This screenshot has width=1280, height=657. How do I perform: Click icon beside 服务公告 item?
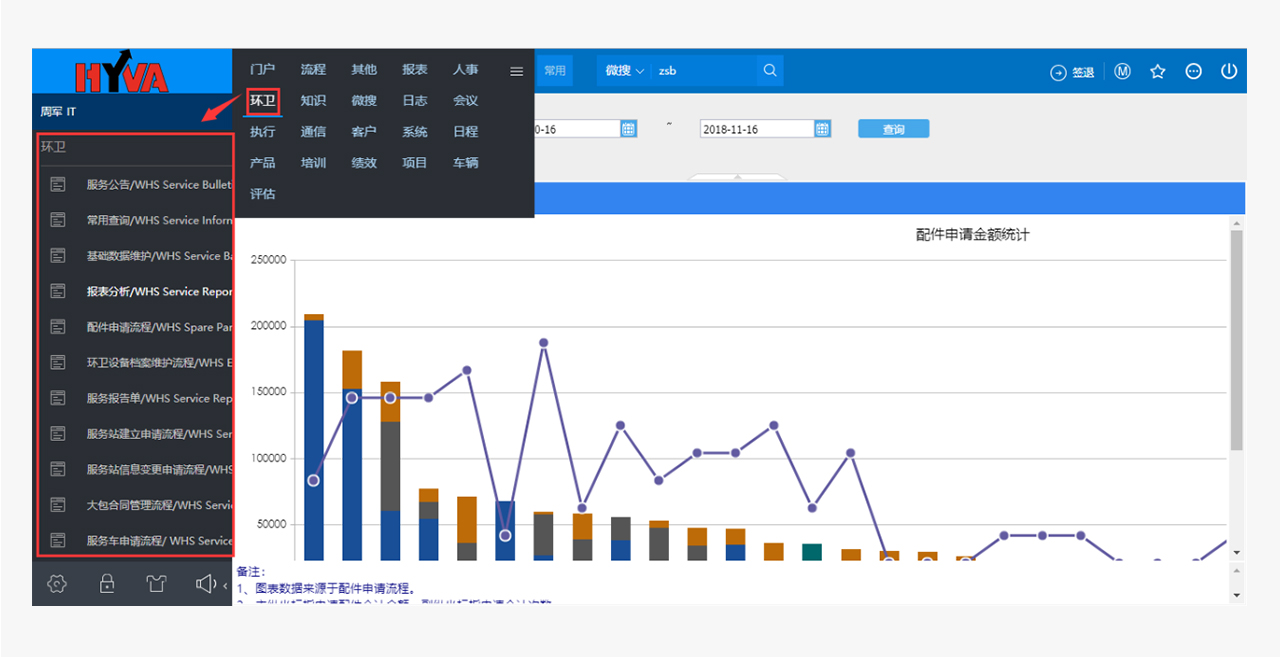pyautogui.click(x=58, y=184)
